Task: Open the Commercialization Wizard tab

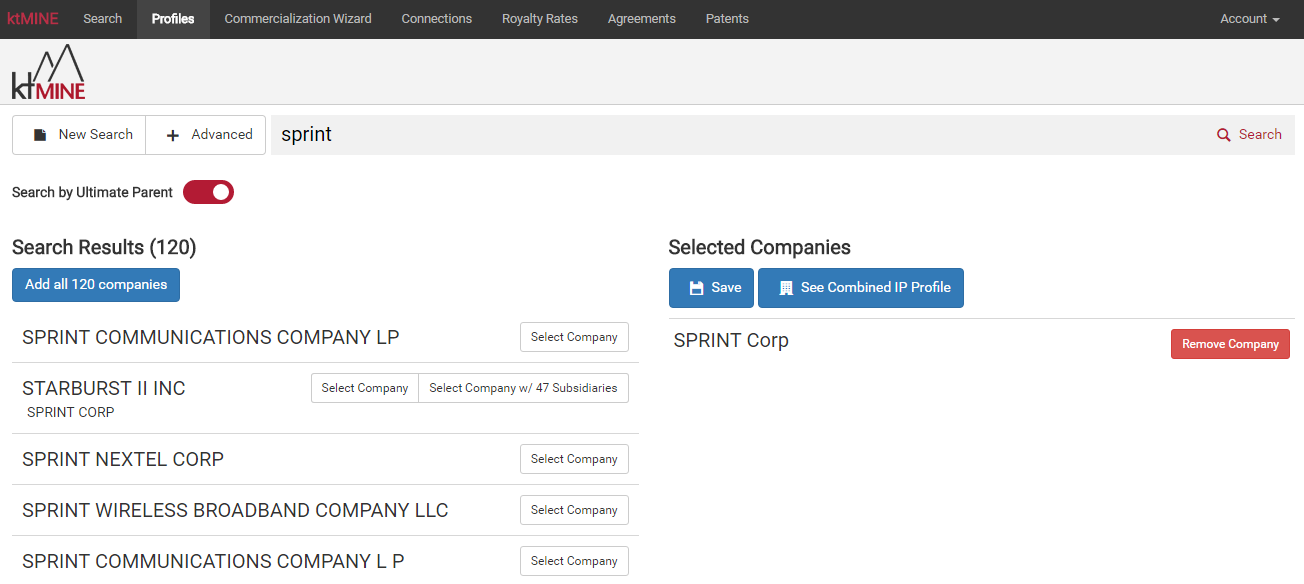Action: (298, 19)
